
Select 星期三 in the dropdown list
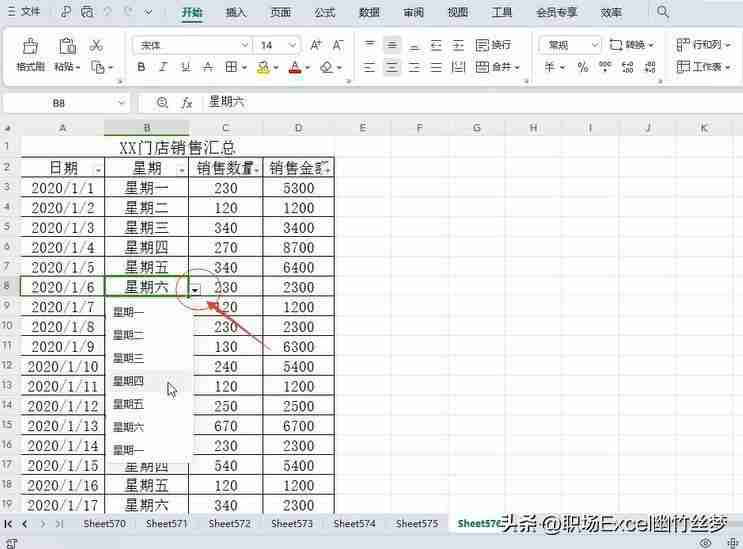tap(149, 358)
